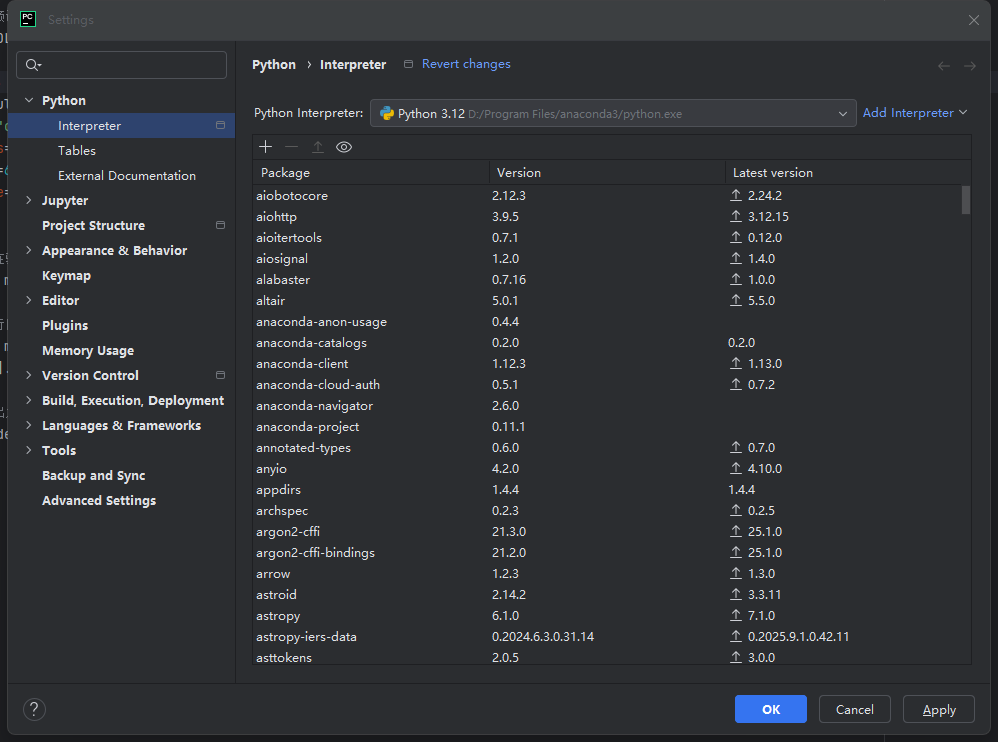Click project-level icon next to Interpreter

[220, 125]
